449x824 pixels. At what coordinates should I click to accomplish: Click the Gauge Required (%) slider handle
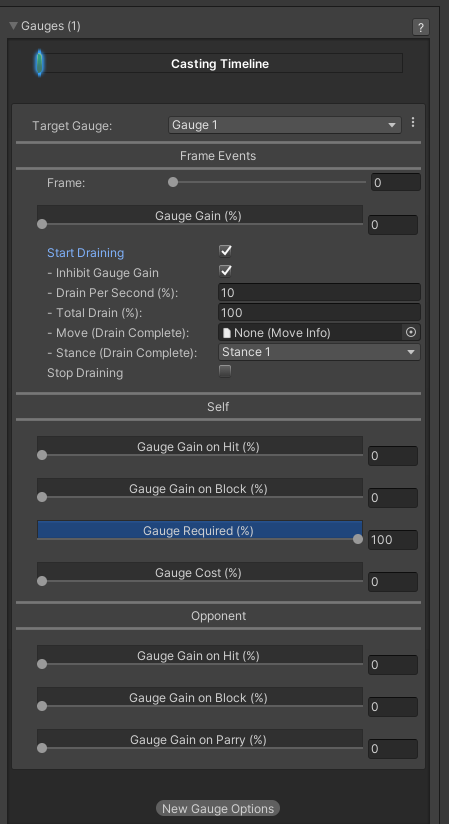(358, 539)
